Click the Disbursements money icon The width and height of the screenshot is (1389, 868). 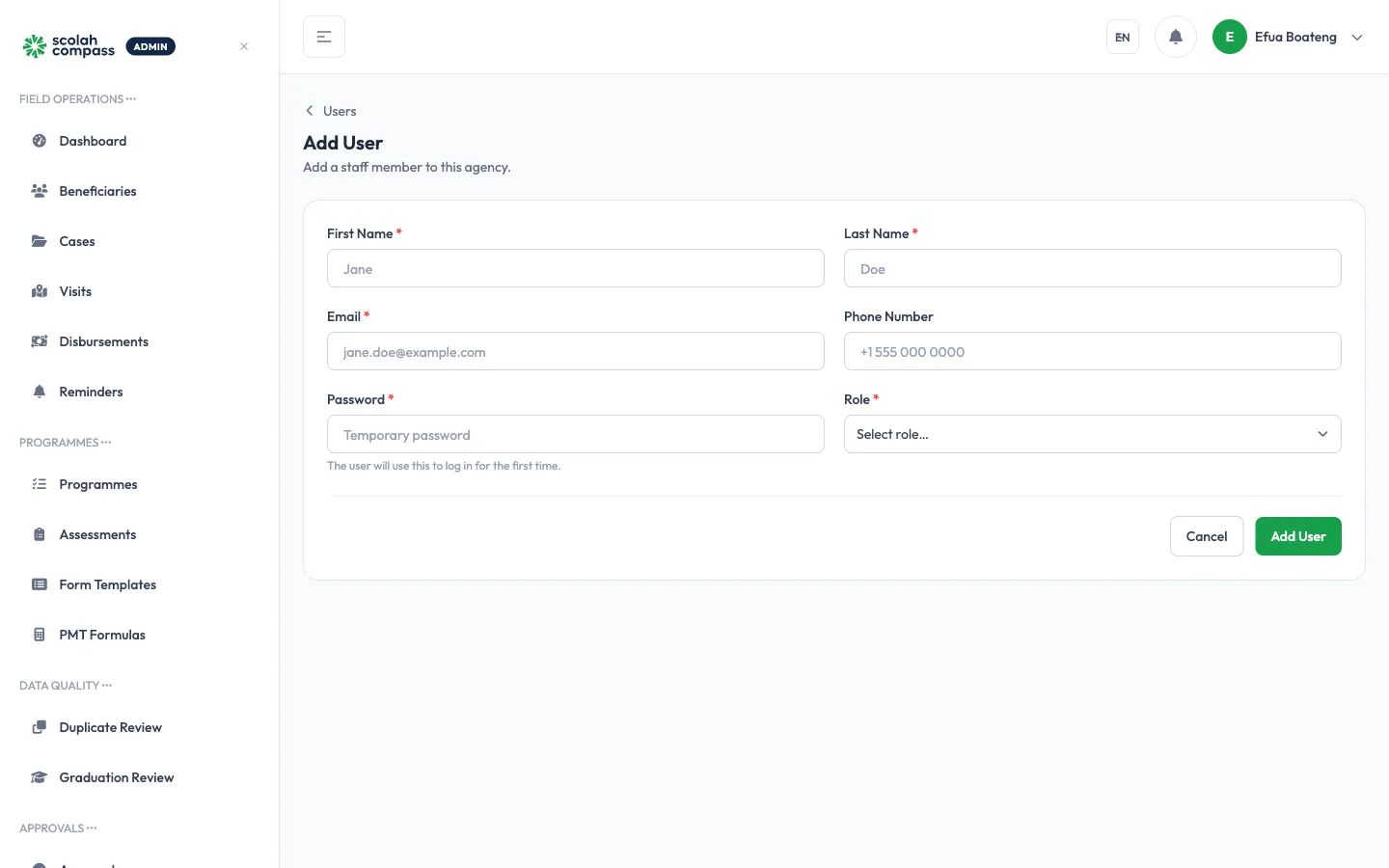coord(40,341)
